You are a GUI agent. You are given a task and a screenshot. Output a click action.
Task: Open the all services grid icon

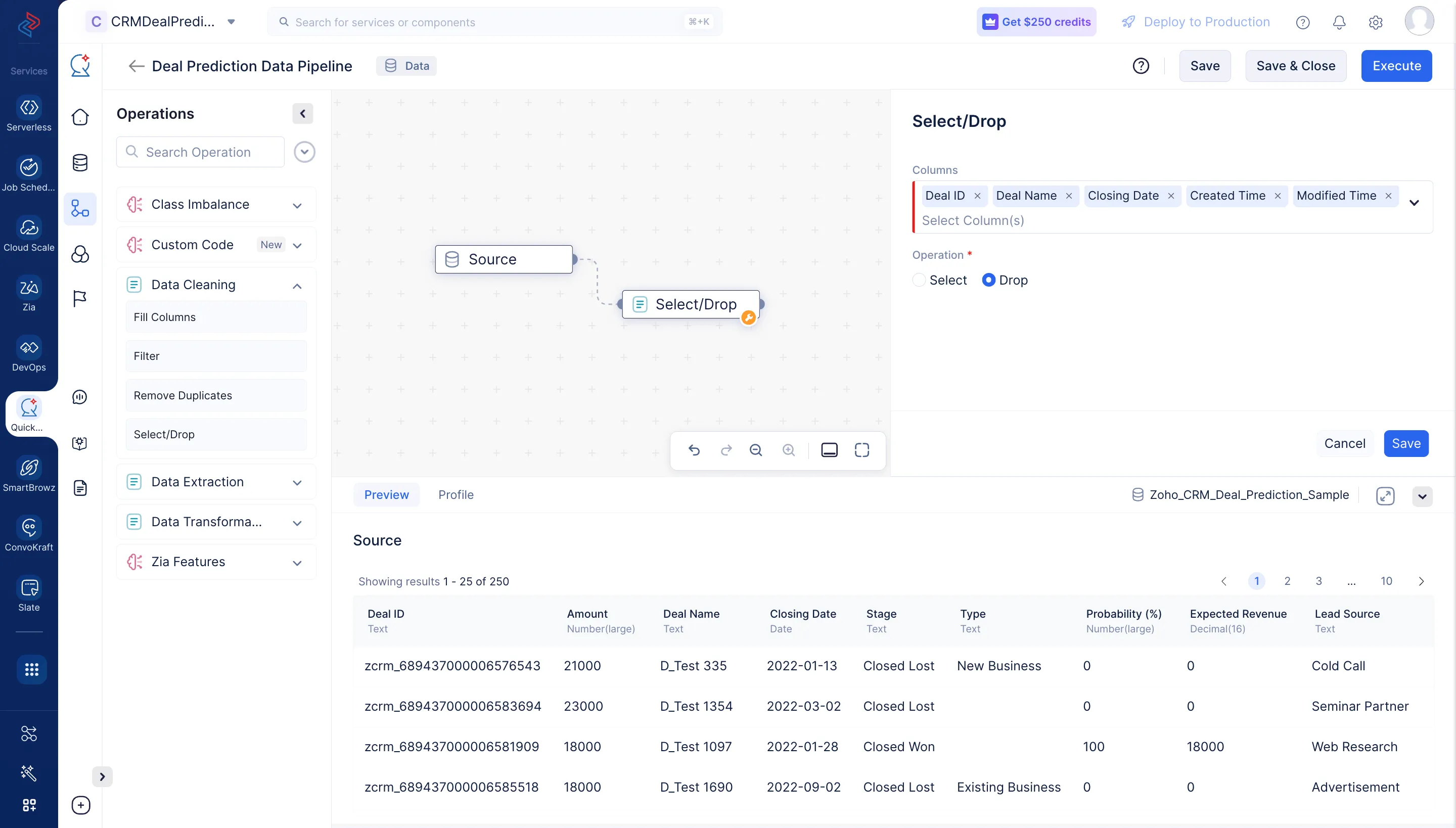pos(31,669)
